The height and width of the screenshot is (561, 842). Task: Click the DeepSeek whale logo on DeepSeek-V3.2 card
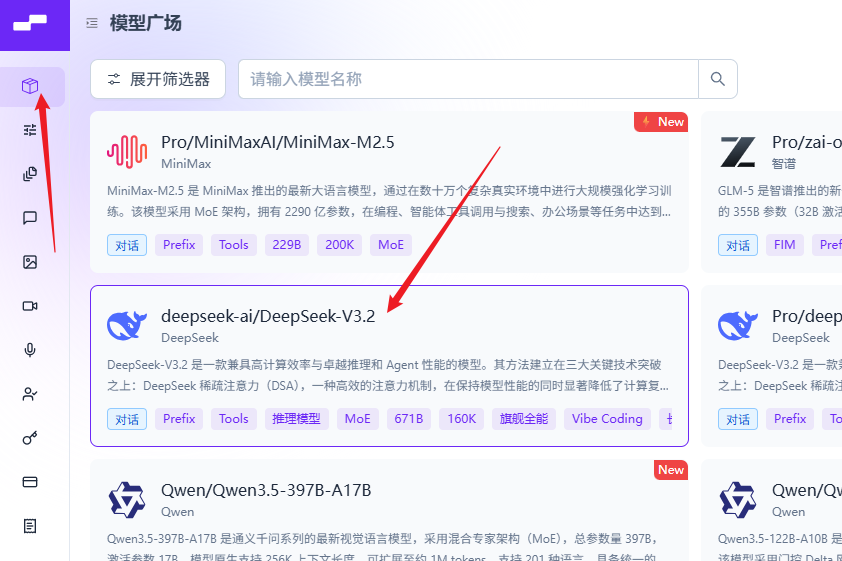[127, 326]
